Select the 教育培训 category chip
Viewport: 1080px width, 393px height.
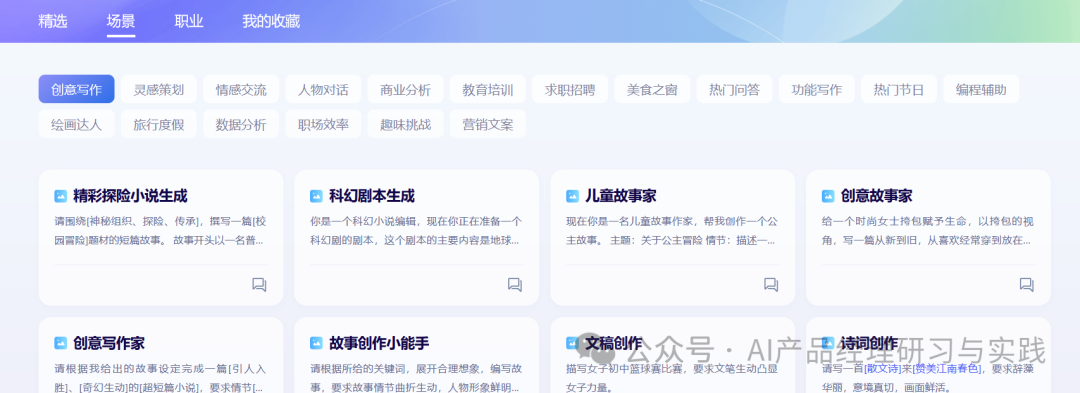click(488, 89)
